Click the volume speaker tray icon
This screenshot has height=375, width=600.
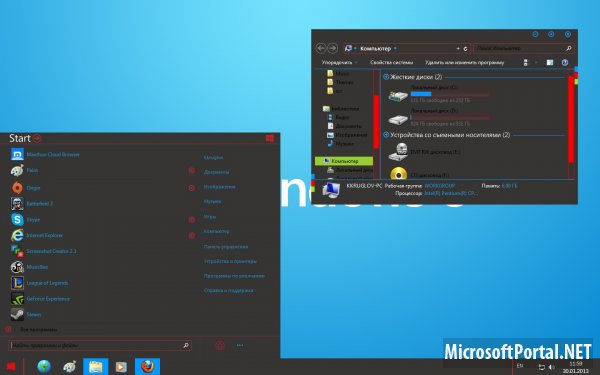pyautogui.click(x=551, y=367)
